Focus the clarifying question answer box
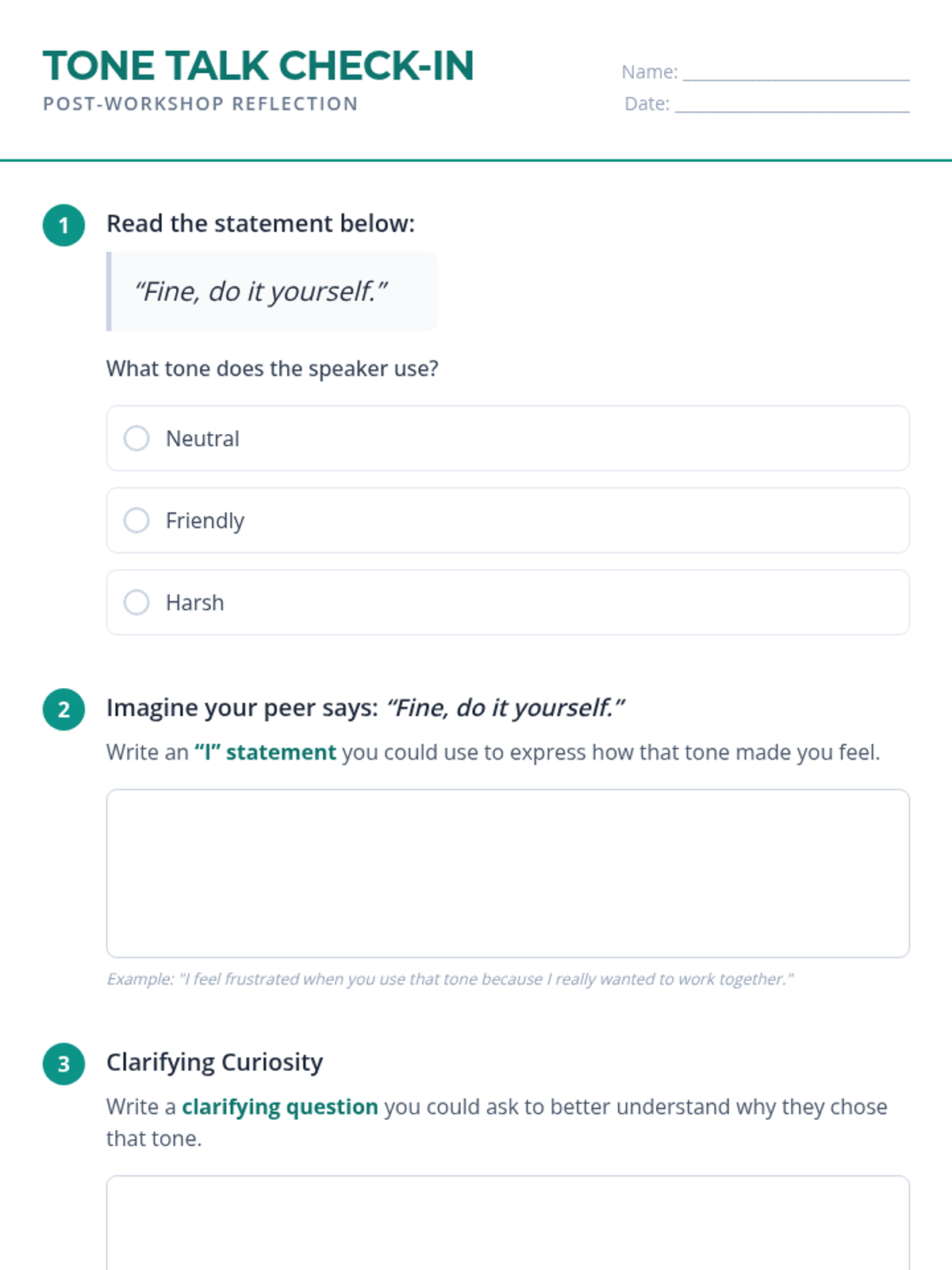The height and width of the screenshot is (1270, 952). [508, 1222]
